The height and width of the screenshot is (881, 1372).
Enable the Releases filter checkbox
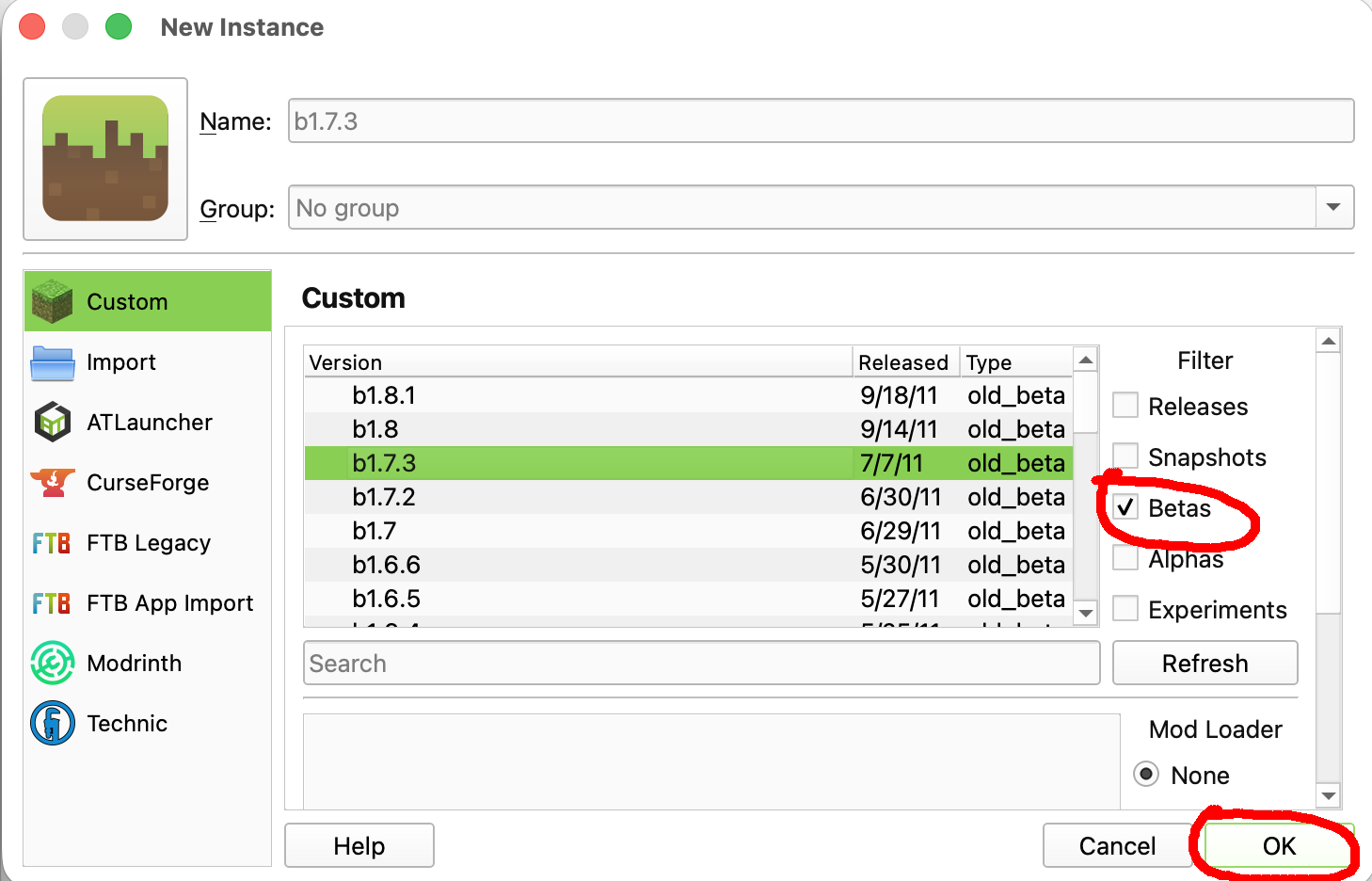coord(1125,406)
